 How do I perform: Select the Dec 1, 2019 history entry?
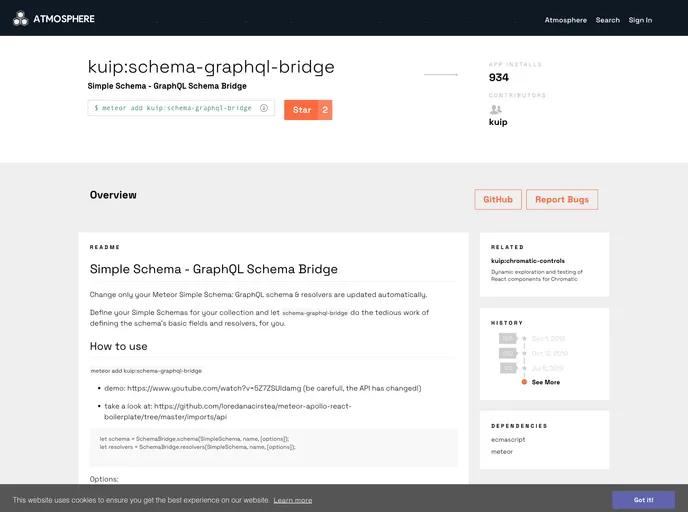click(x=548, y=339)
